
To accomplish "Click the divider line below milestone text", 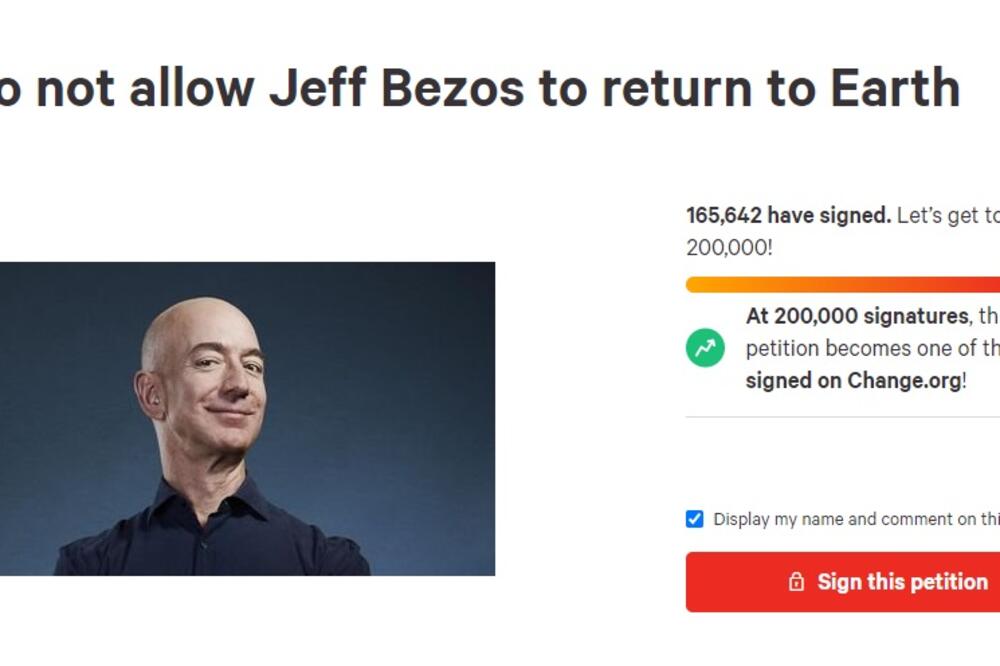I will tap(843, 417).
